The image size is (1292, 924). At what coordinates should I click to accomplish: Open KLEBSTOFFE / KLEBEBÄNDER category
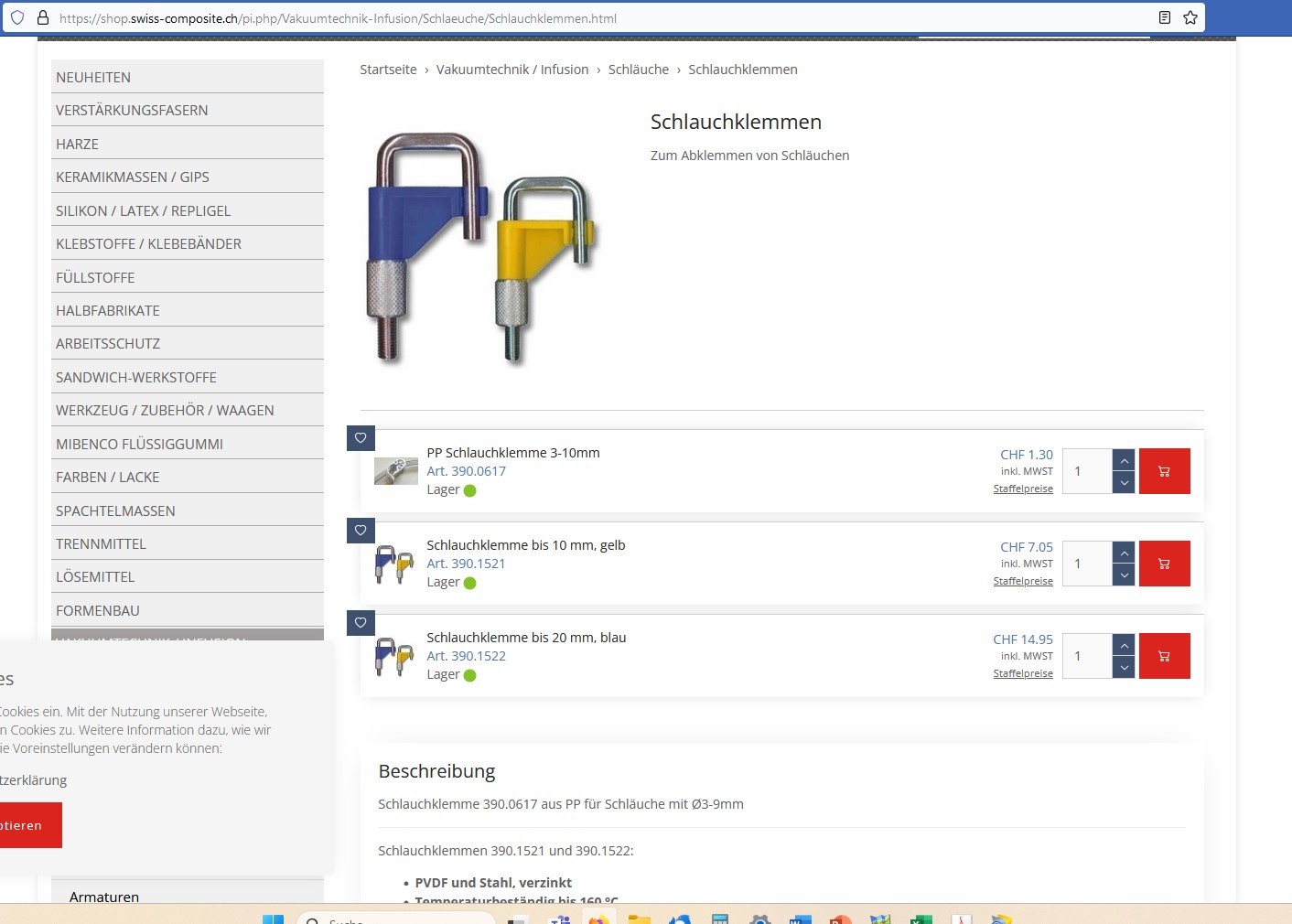coord(188,243)
